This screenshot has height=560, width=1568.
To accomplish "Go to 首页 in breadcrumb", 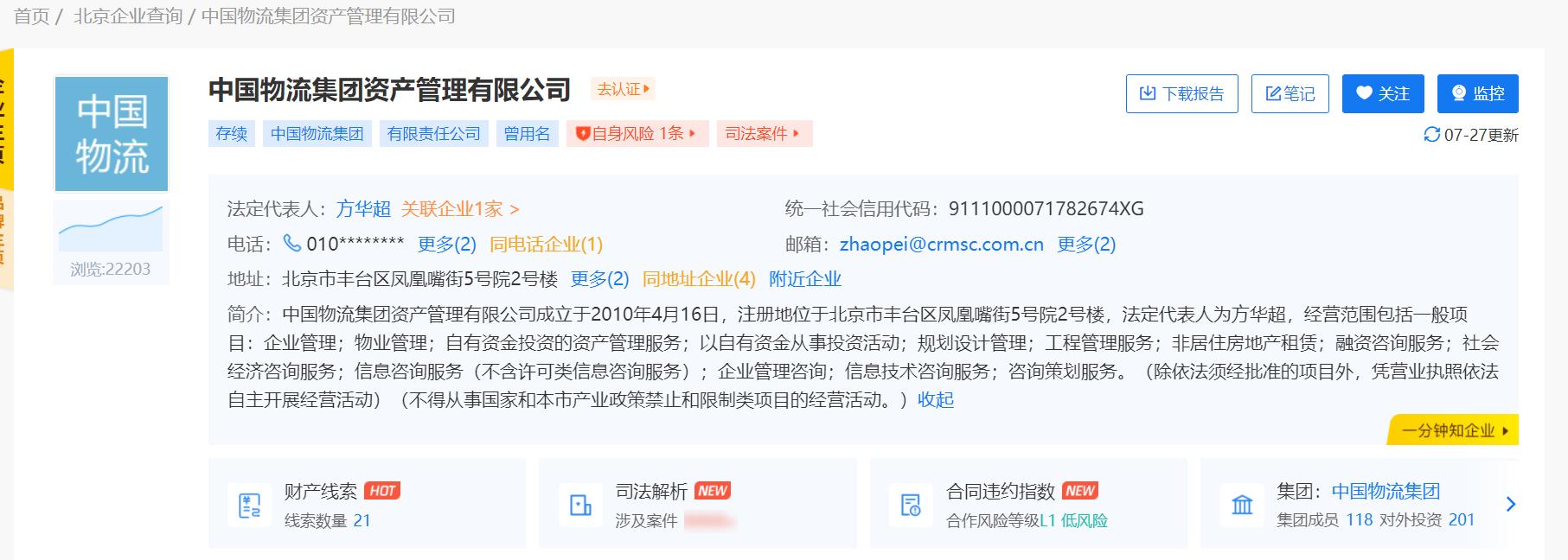I will coord(32,16).
